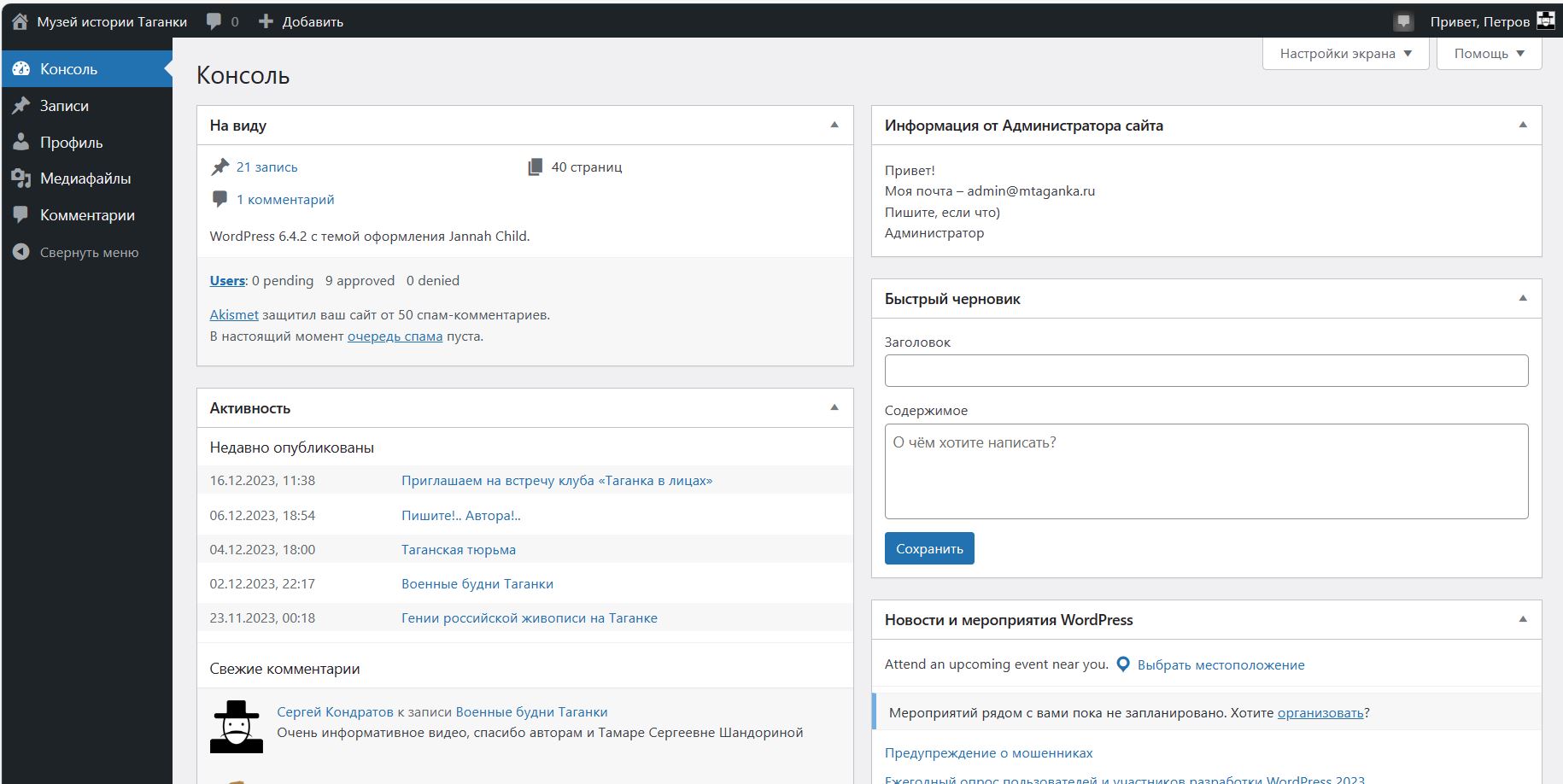This screenshot has width=1563, height=784.
Task: Click the pushpin icon beside Записи
Action: [21, 106]
